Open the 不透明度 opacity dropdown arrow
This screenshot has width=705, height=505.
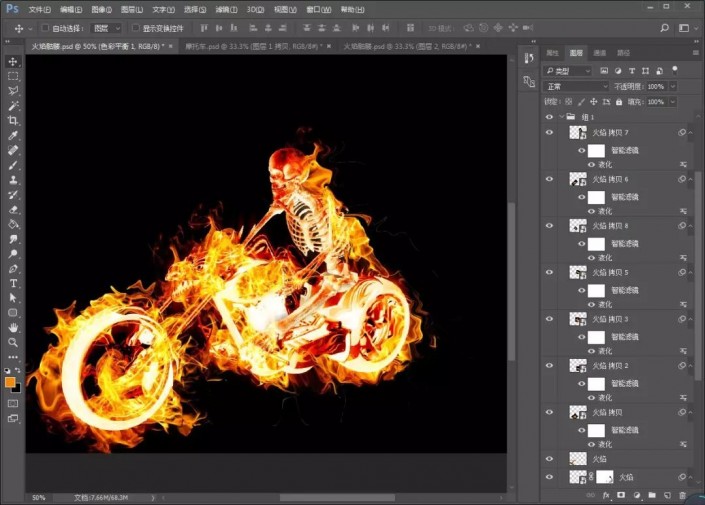pyautogui.click(x=673, y=86)
